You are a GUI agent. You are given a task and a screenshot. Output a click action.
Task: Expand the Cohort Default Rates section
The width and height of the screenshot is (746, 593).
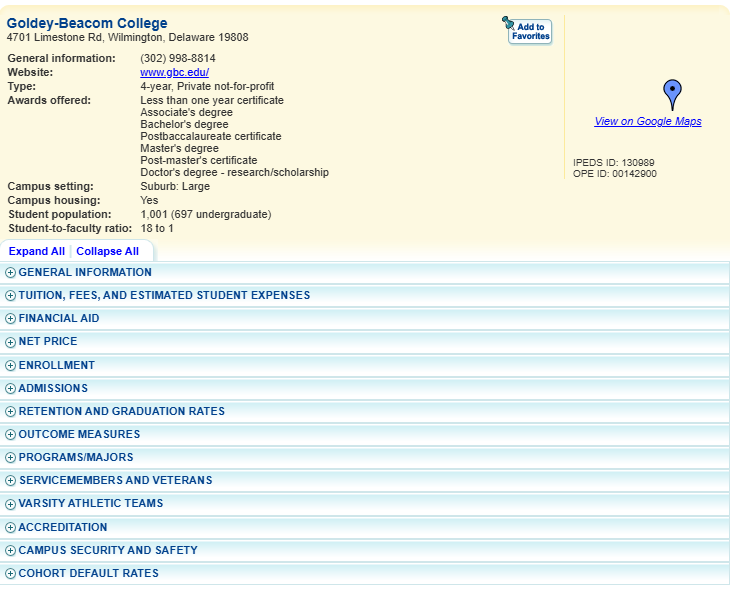click(x=364, y=573)
